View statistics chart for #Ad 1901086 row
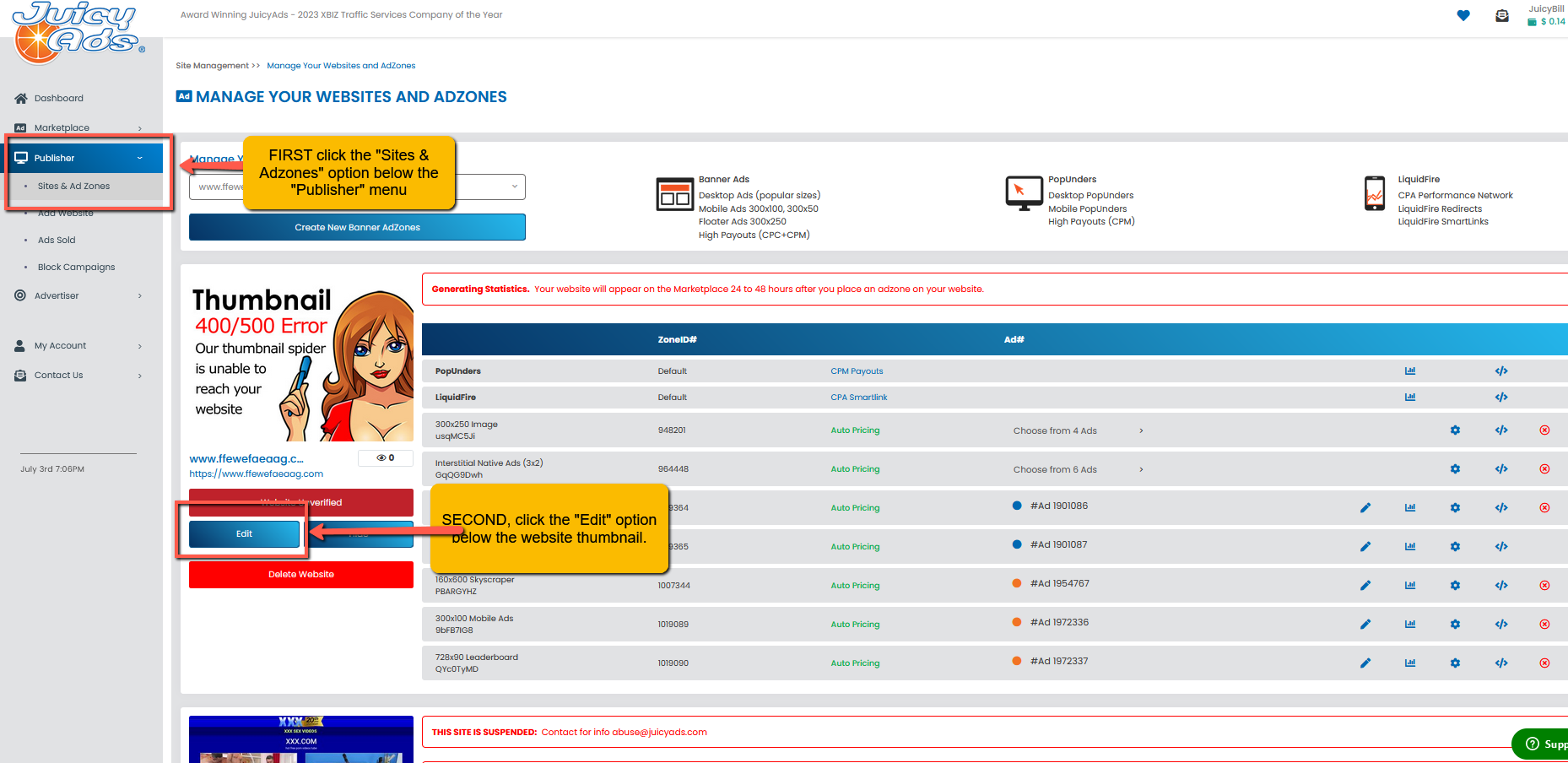Viewport: 1568px width, 763px height. click(1410, 508)
